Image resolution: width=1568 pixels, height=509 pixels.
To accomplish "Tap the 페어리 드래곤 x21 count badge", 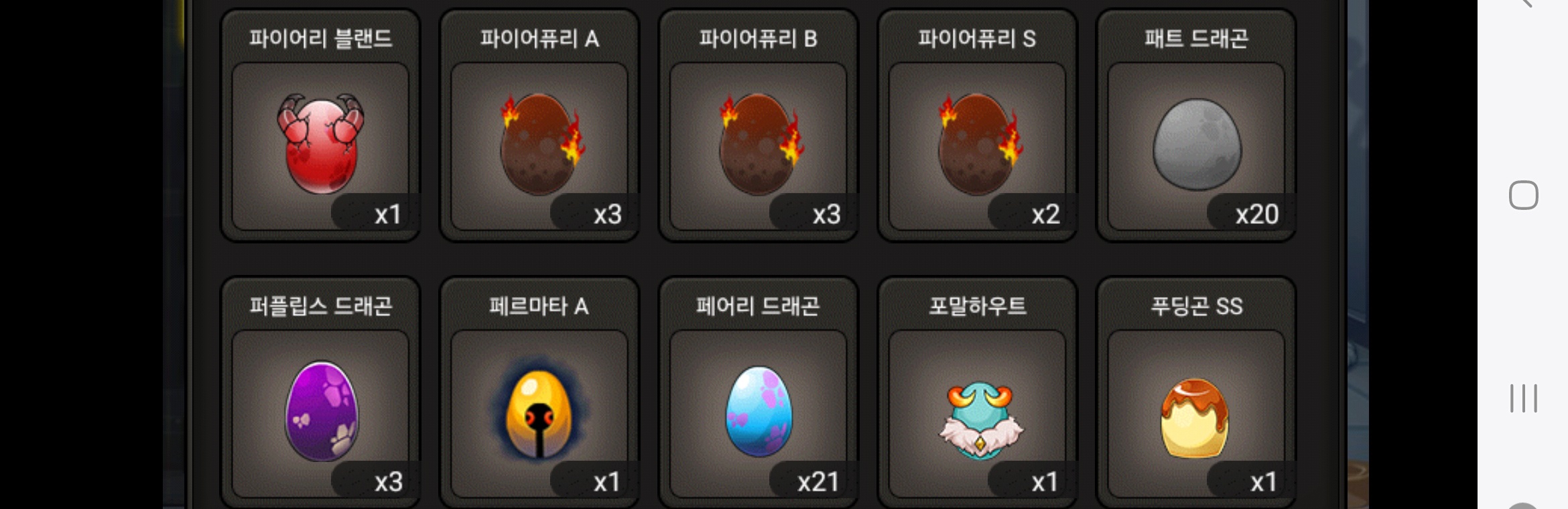I will 813,482.
